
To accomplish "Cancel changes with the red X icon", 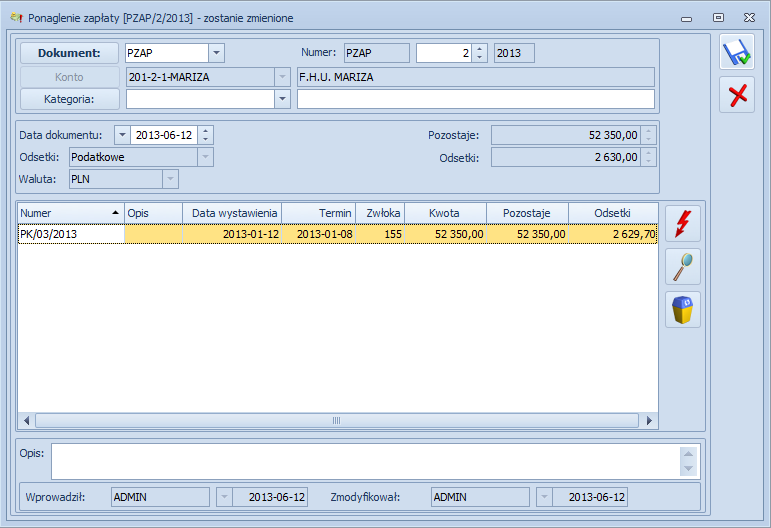I will (x=737, y=95).
